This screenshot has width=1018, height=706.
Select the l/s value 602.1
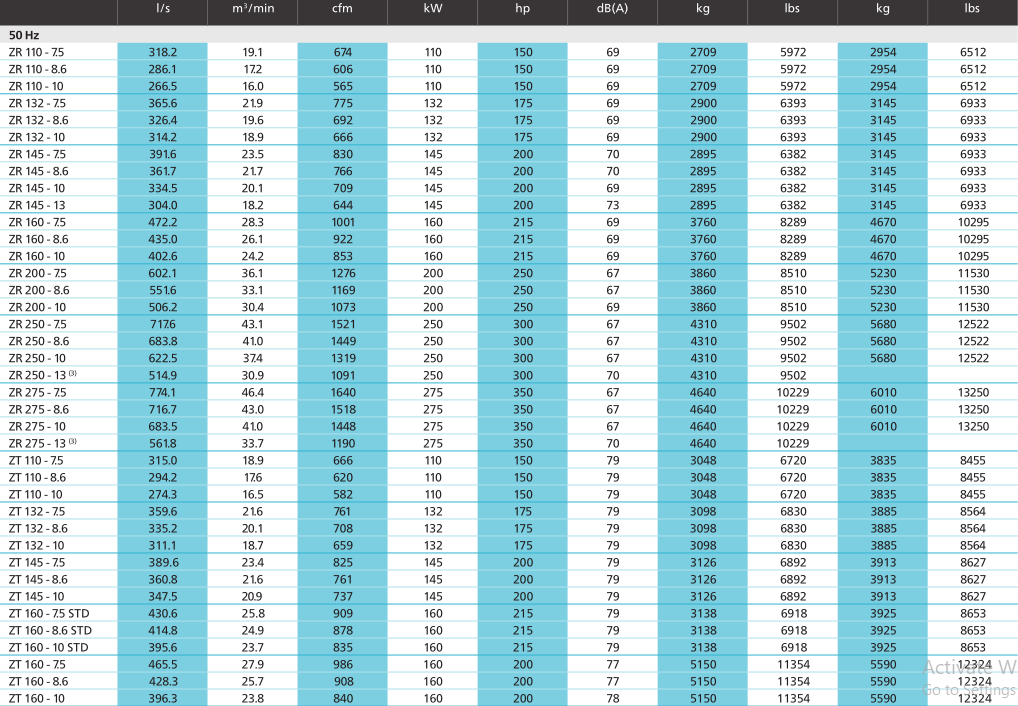click(162, 273)
